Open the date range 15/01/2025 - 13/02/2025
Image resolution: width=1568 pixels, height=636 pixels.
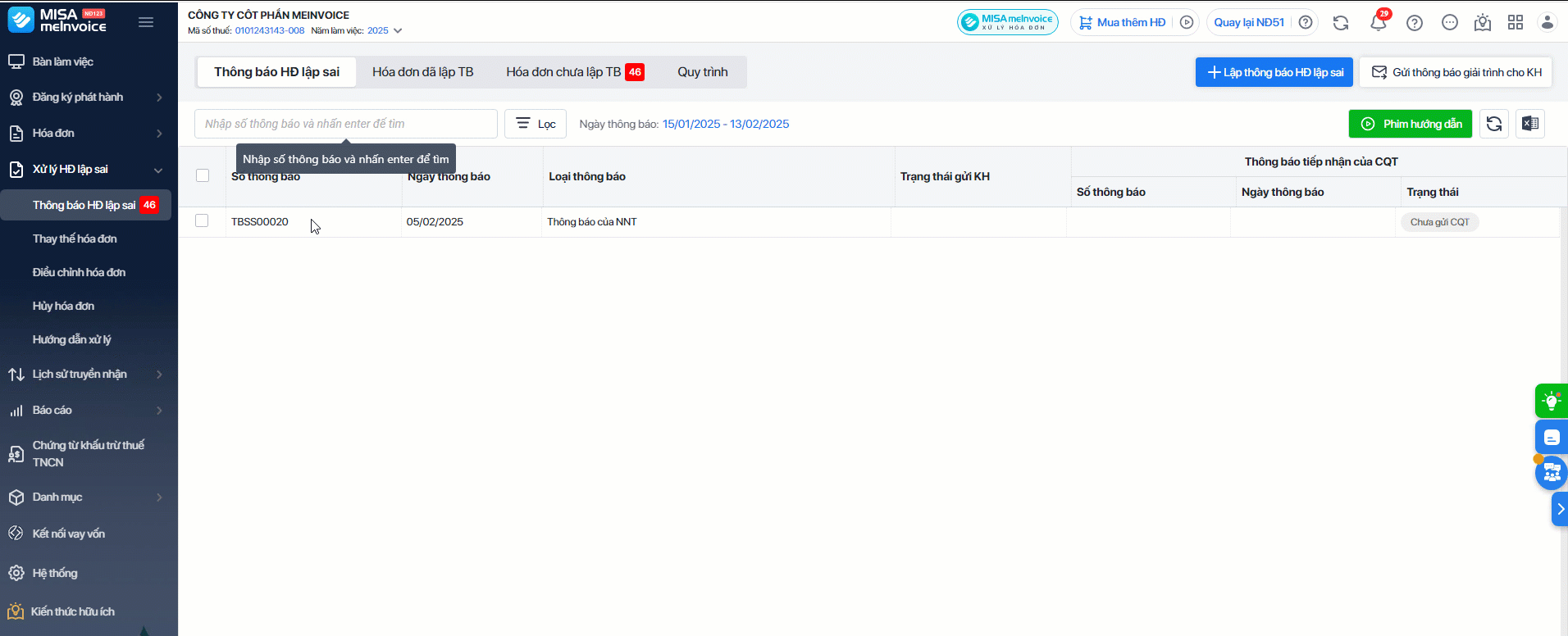point(725,125)
